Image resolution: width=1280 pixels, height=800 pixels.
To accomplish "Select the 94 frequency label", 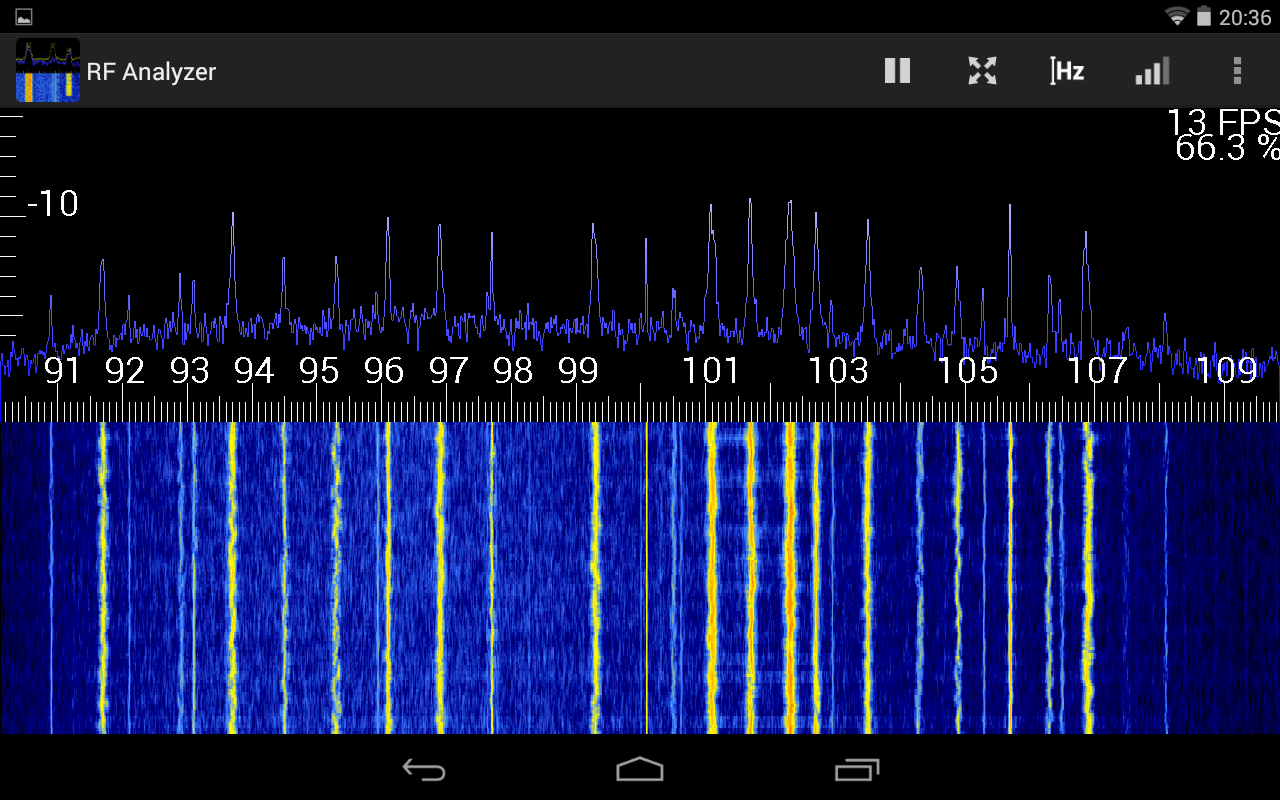I will click(254, 371).
